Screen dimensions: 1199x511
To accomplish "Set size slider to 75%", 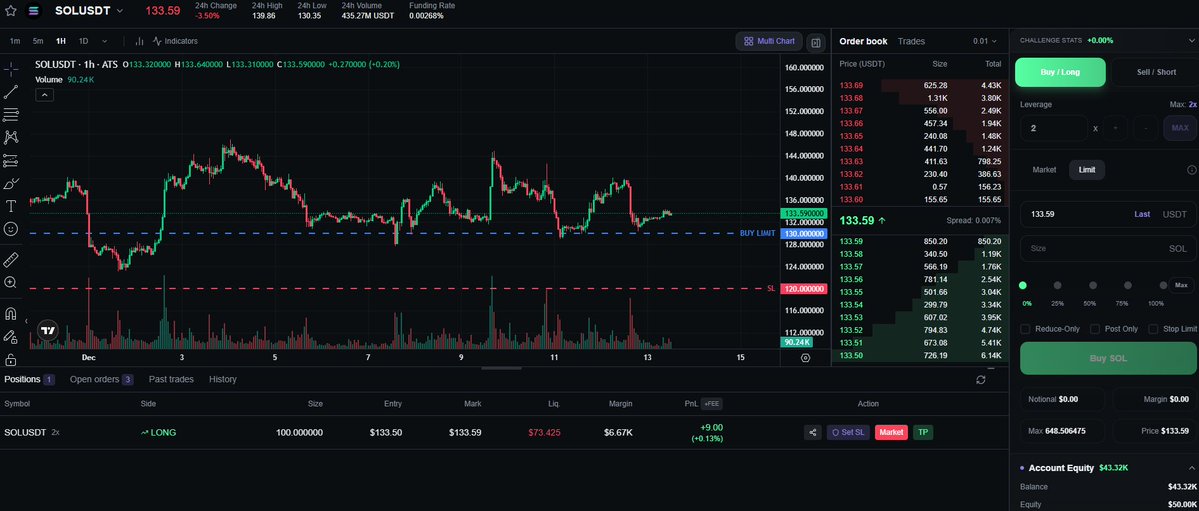I will click(x=1128, y=285).
